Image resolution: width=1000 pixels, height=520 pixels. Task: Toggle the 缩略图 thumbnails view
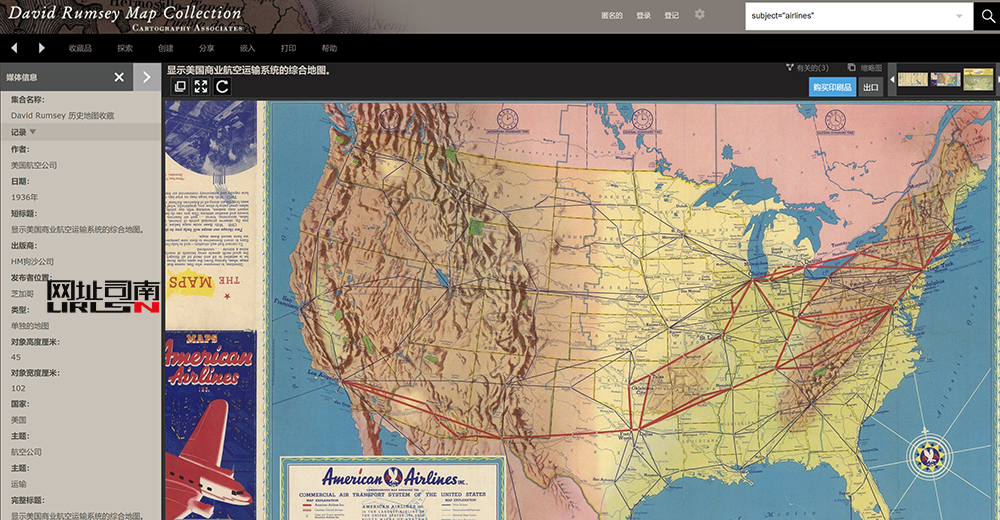(864, 67)
